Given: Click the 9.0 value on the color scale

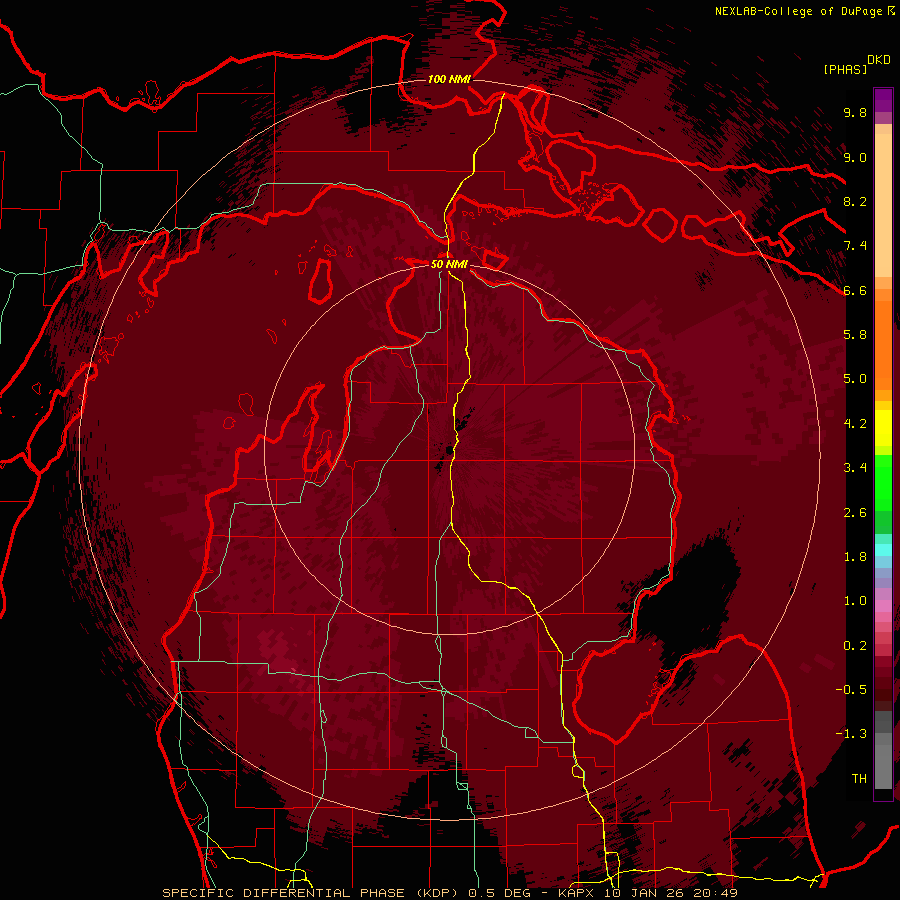Looking at the screenshot, I should pos(855,157).
